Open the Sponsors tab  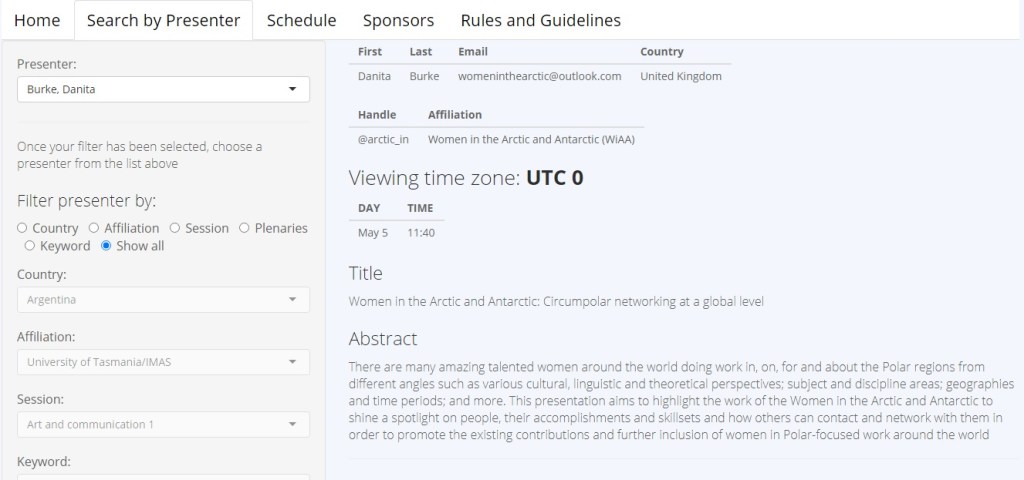click(398, 20)
